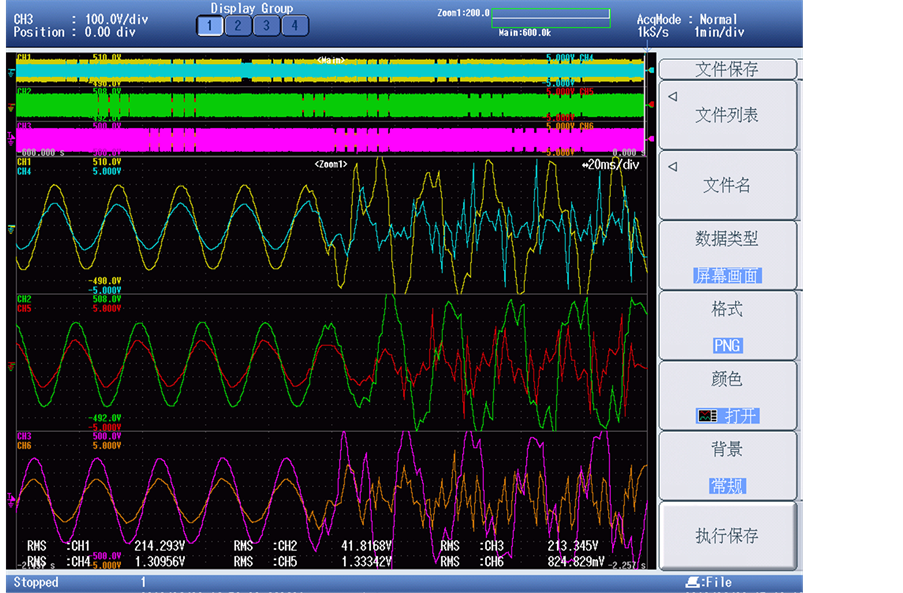Viewport: 903px width, 593px height.
Task: Change the 格式 format value PNG
Action: pyautogui.click(x=727, y=345)
